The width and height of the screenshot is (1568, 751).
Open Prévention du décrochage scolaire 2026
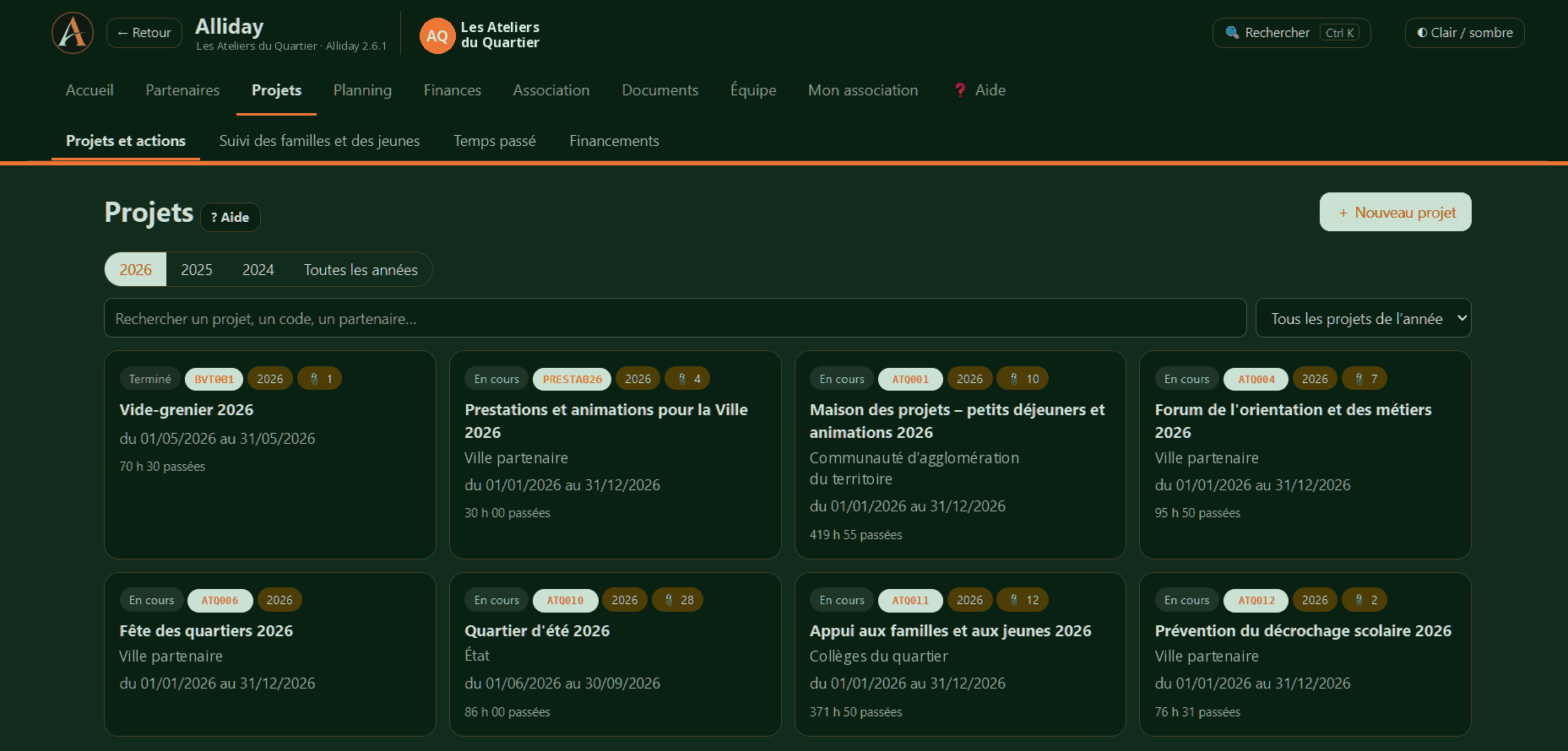(x=1305, y=654)
